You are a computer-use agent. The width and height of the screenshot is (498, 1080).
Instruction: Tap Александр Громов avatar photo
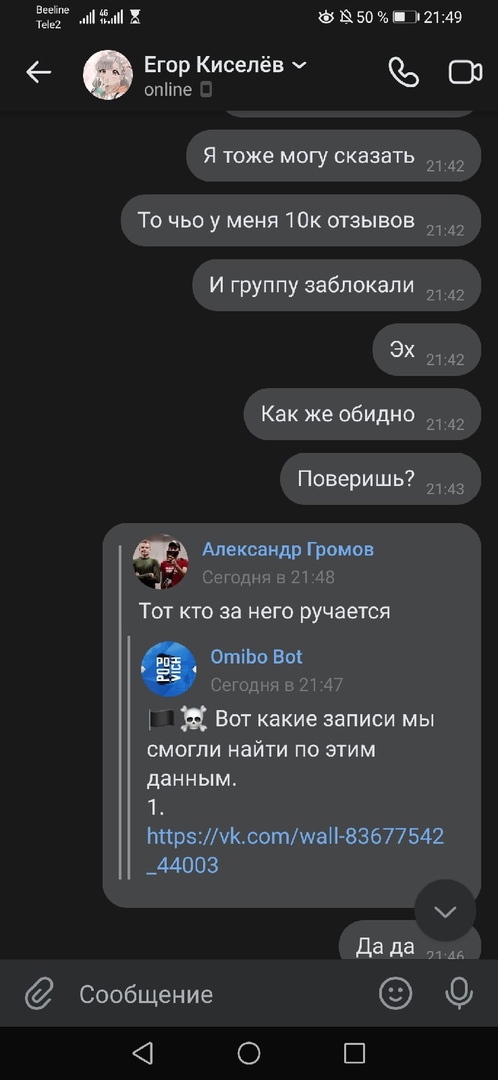(160, 561)
